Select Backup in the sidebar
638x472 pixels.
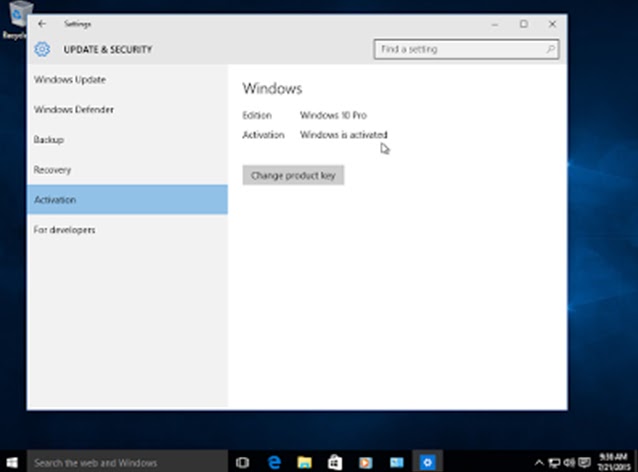(x=127, y=140)
